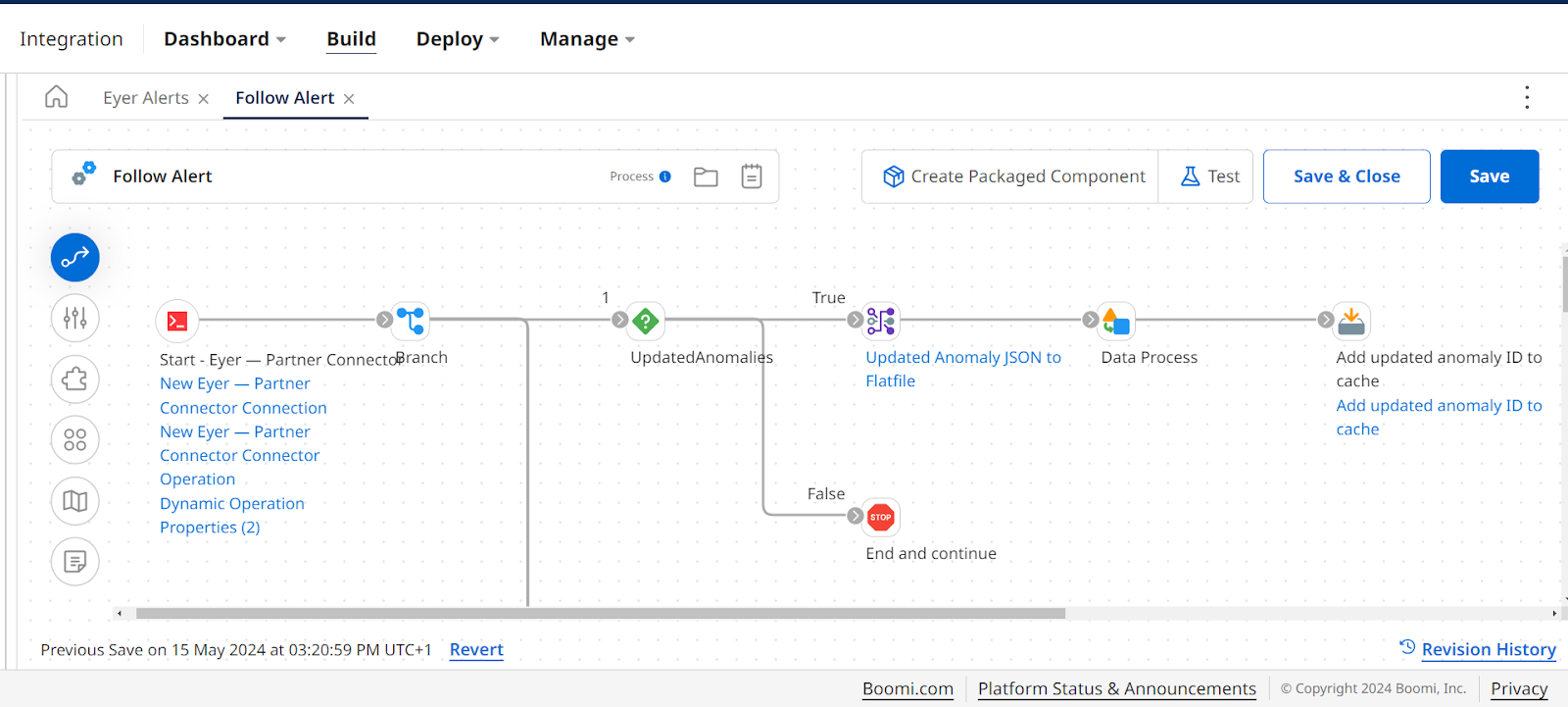
Task: Click the package cube icon
Action: 894,177
